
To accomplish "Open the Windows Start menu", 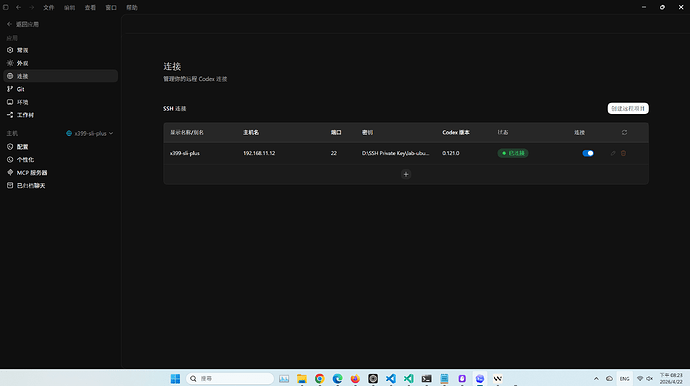I will [x=175, y=379].
